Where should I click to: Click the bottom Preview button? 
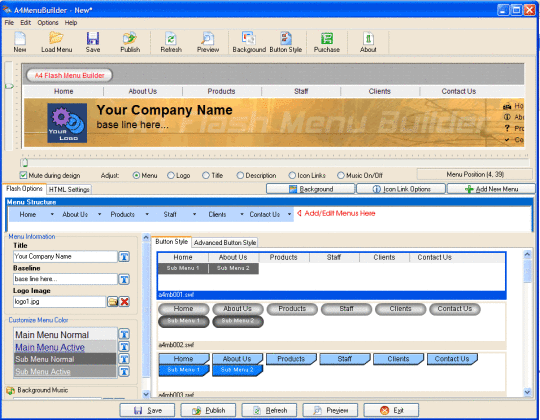point(330,410)
